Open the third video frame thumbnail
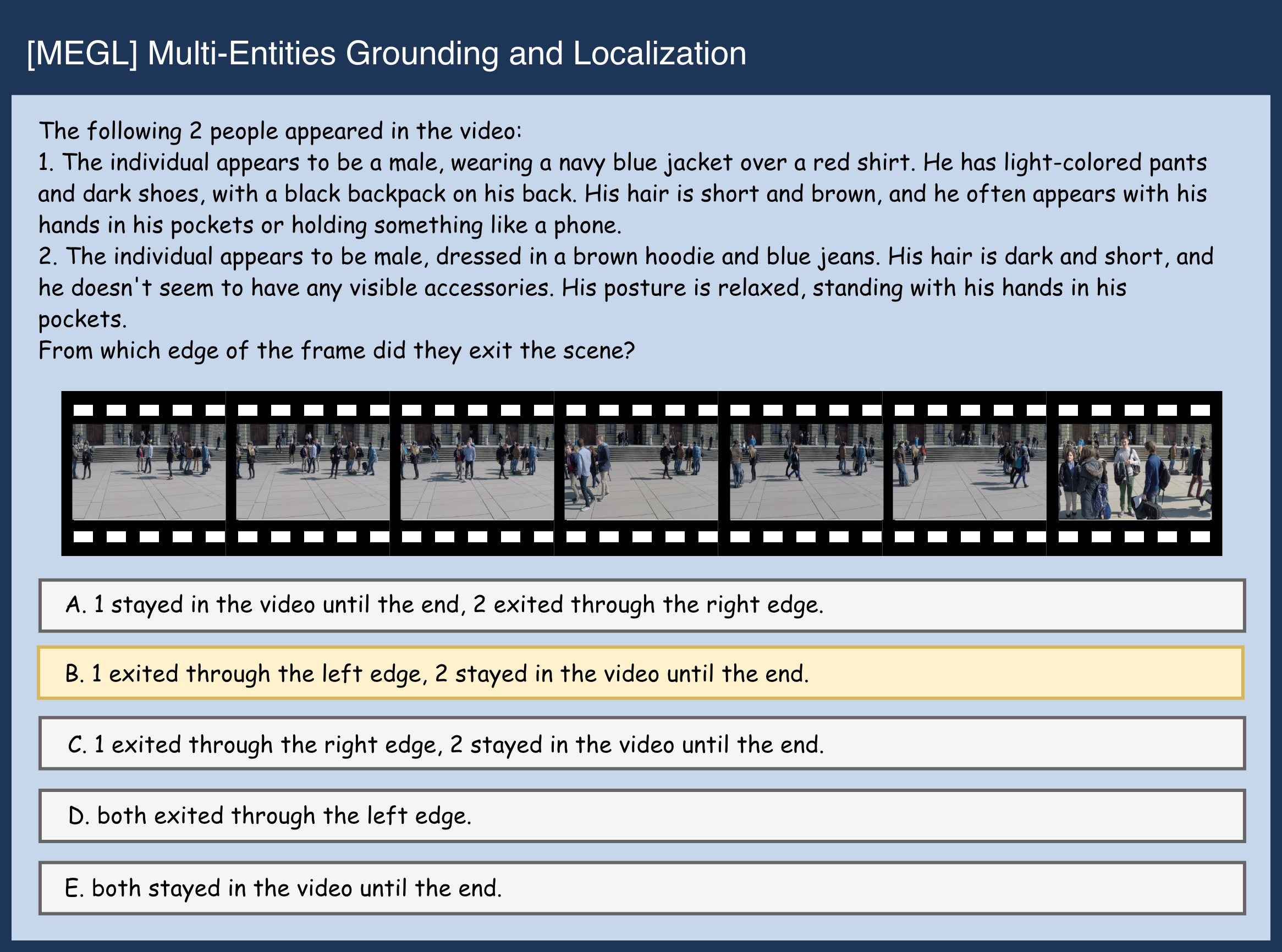Screen dimensions: 1282x952 click(476, 472)
